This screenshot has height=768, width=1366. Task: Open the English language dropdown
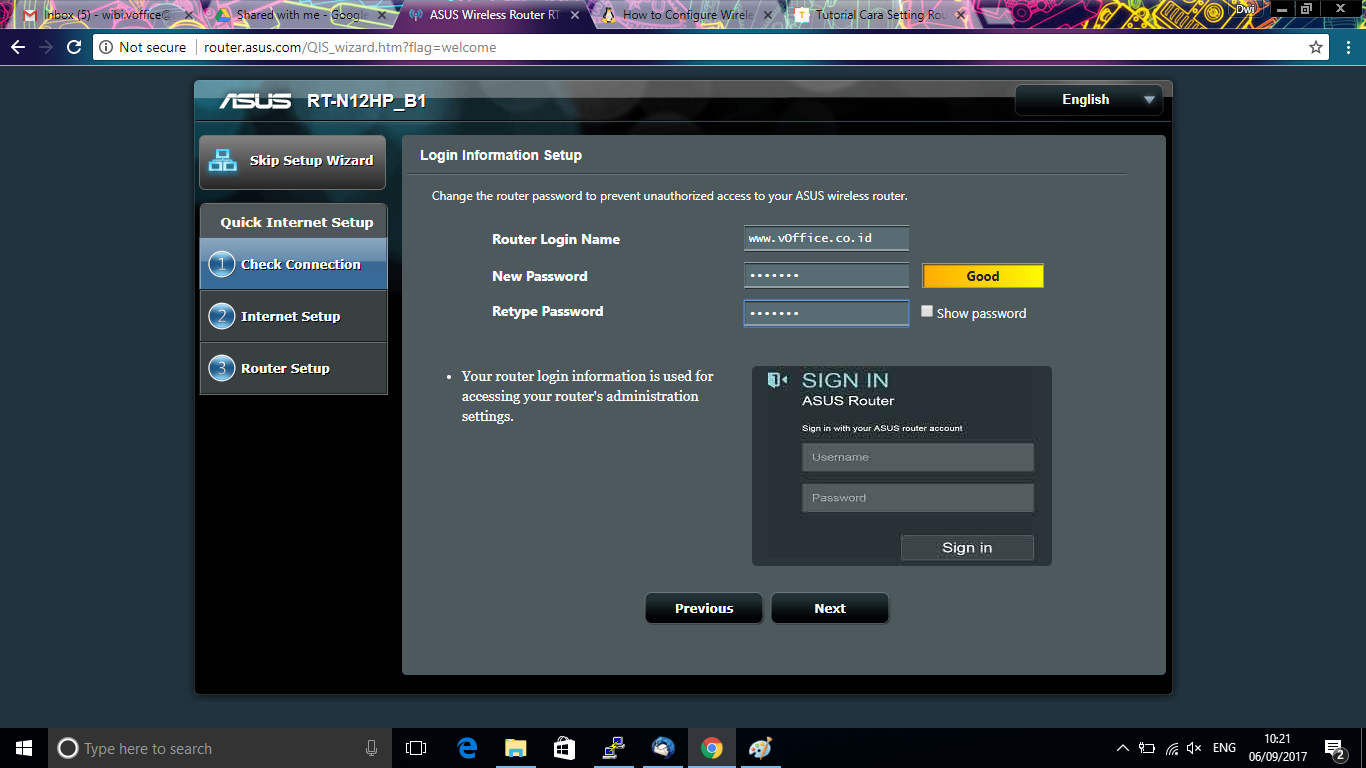[x=1089, y=99]
